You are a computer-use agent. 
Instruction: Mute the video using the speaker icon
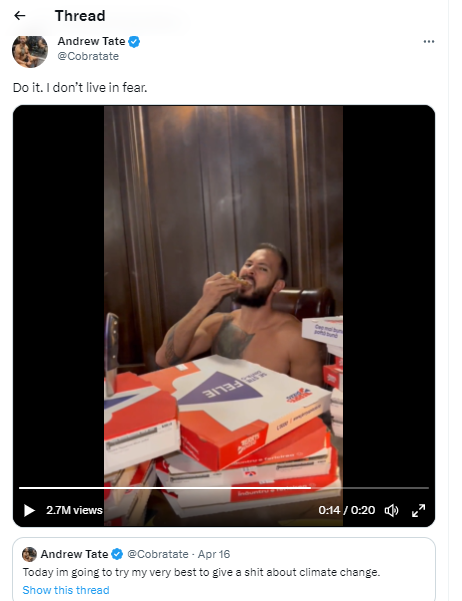pos(391,510)
